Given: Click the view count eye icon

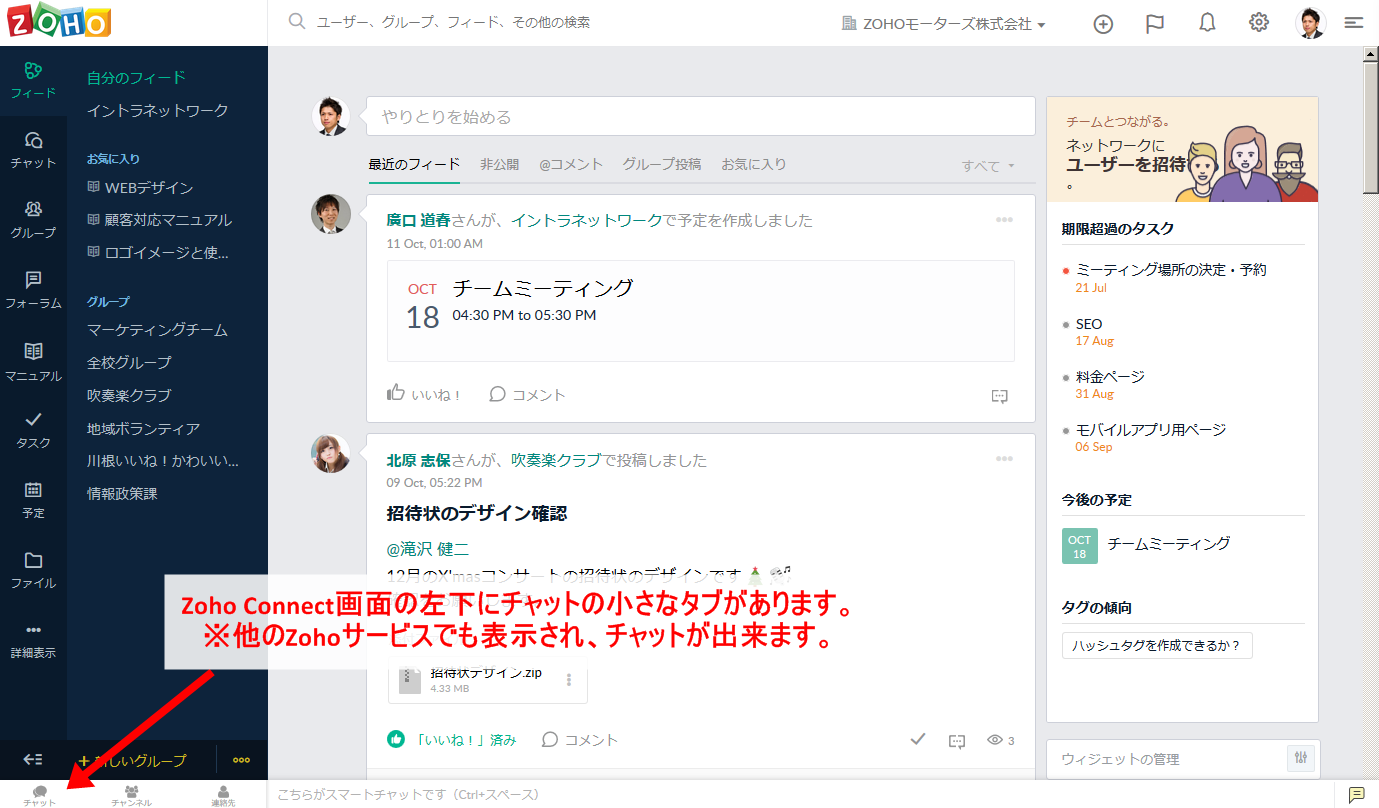Looking at the screenshot, I should coord(995,740).
